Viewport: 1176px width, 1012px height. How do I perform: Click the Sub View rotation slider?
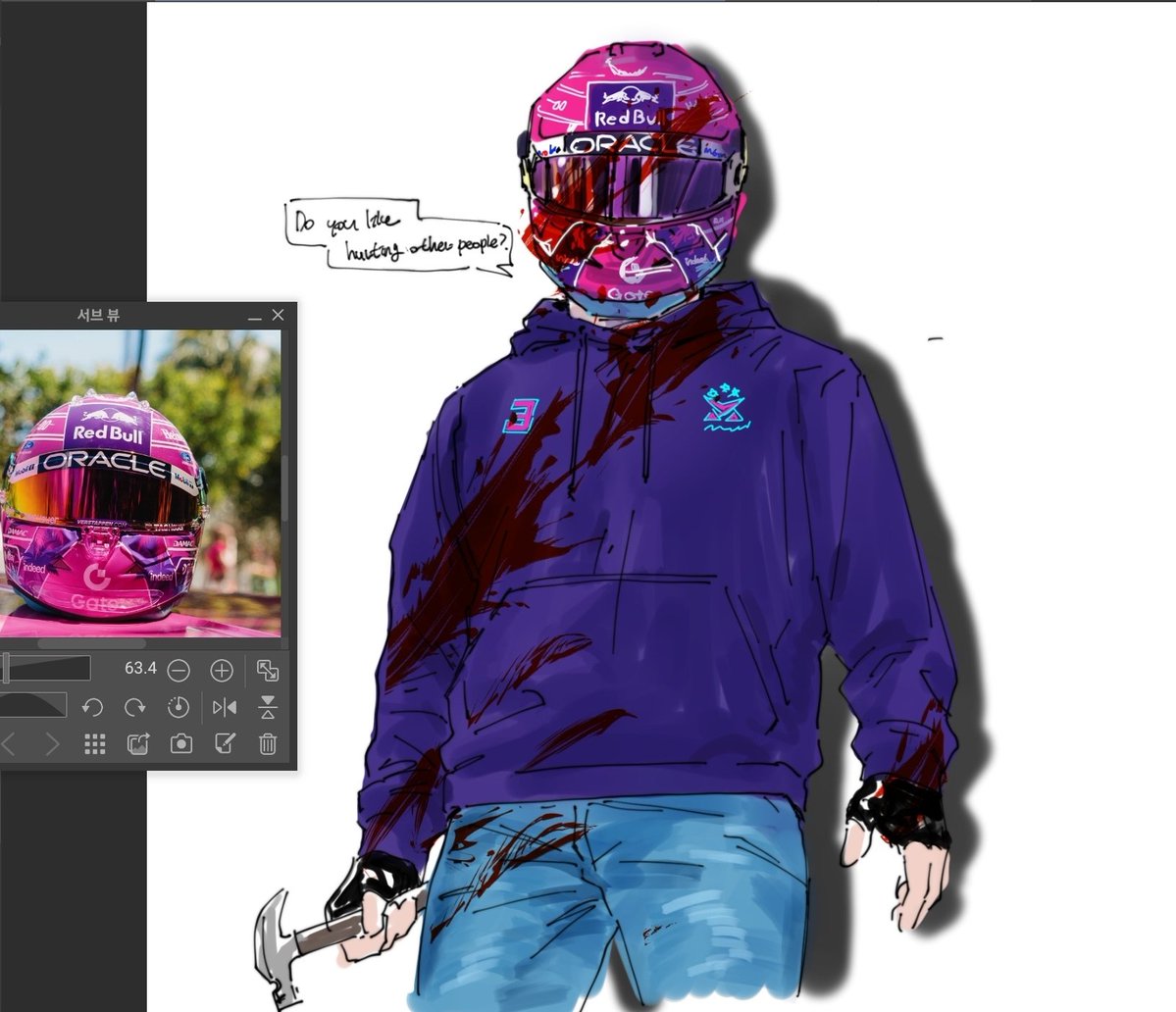(33, 705)
